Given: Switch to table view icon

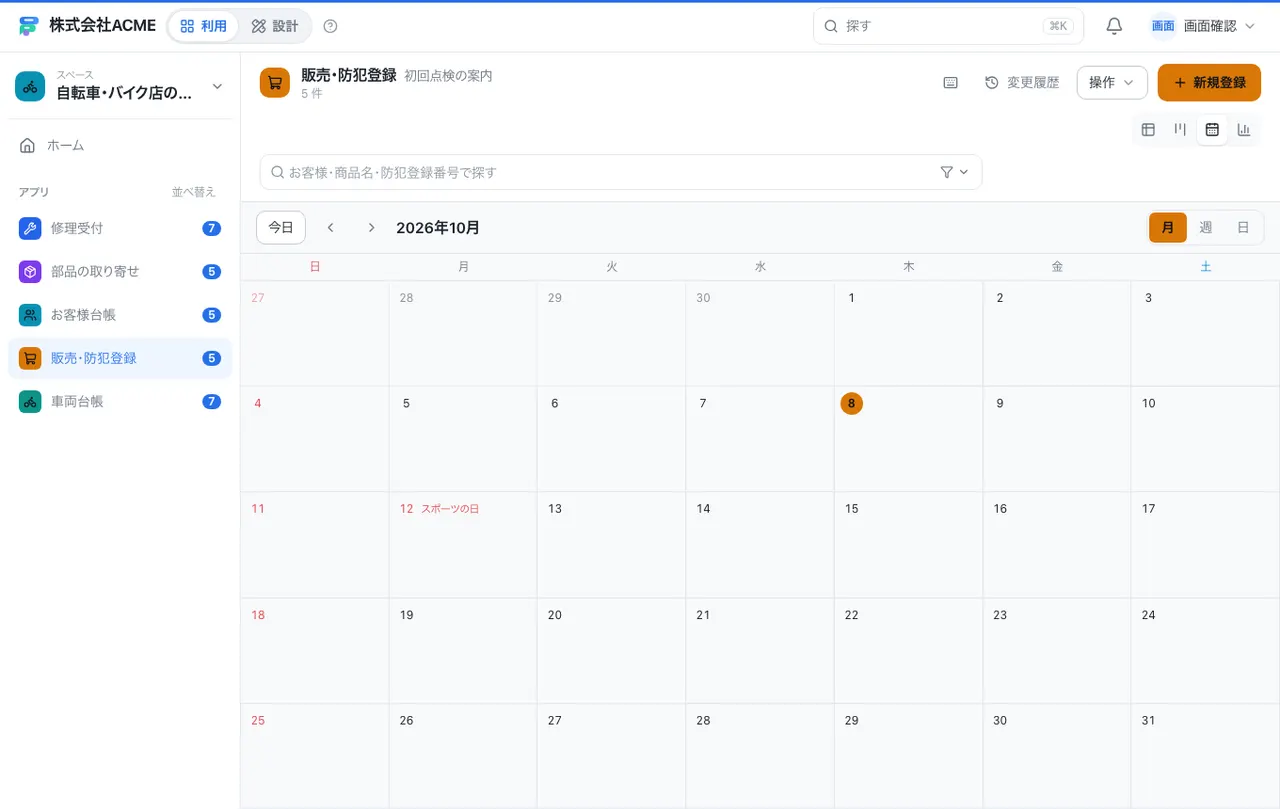Looking at the screenshot, I should click(1148, 129).
